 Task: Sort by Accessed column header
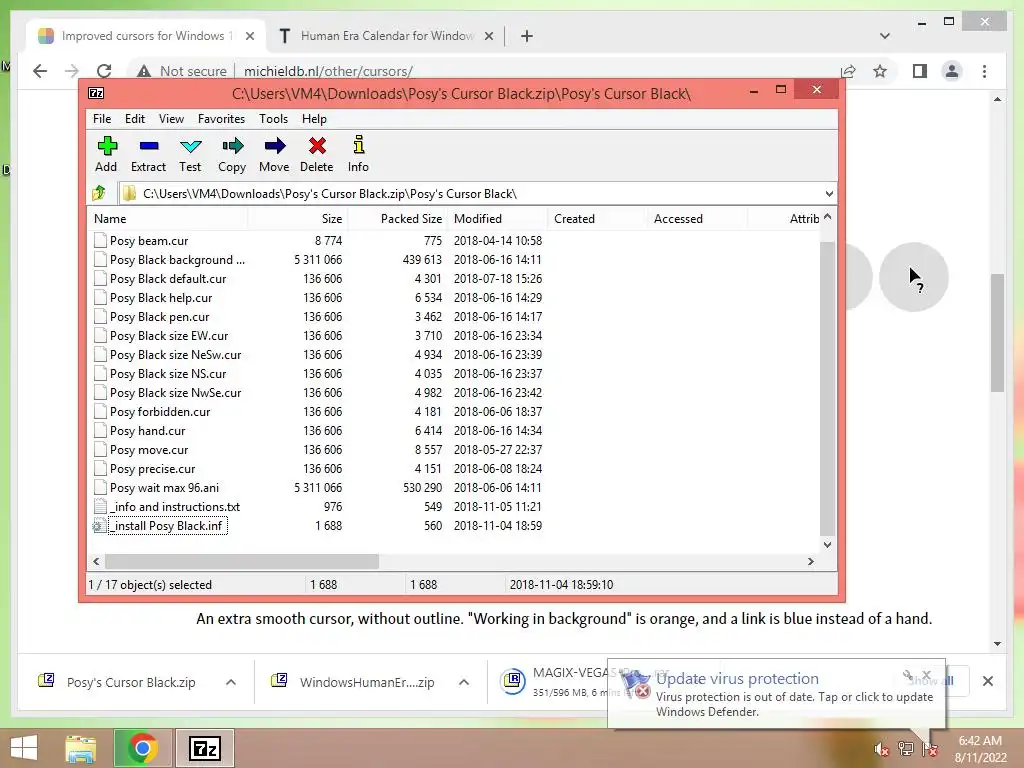pos(697,219)
